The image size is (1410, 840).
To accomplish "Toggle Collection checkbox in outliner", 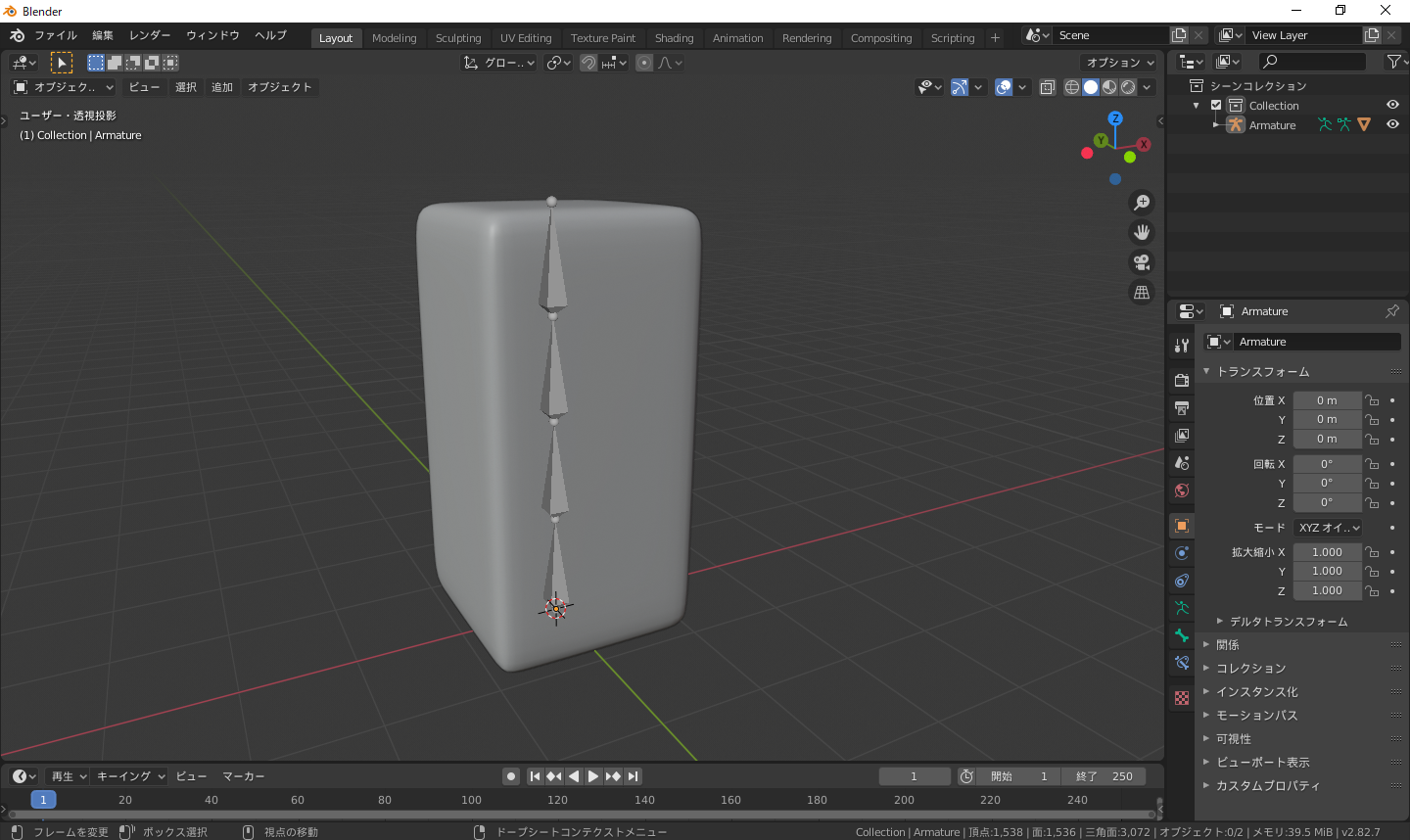I will [1216, 106].
